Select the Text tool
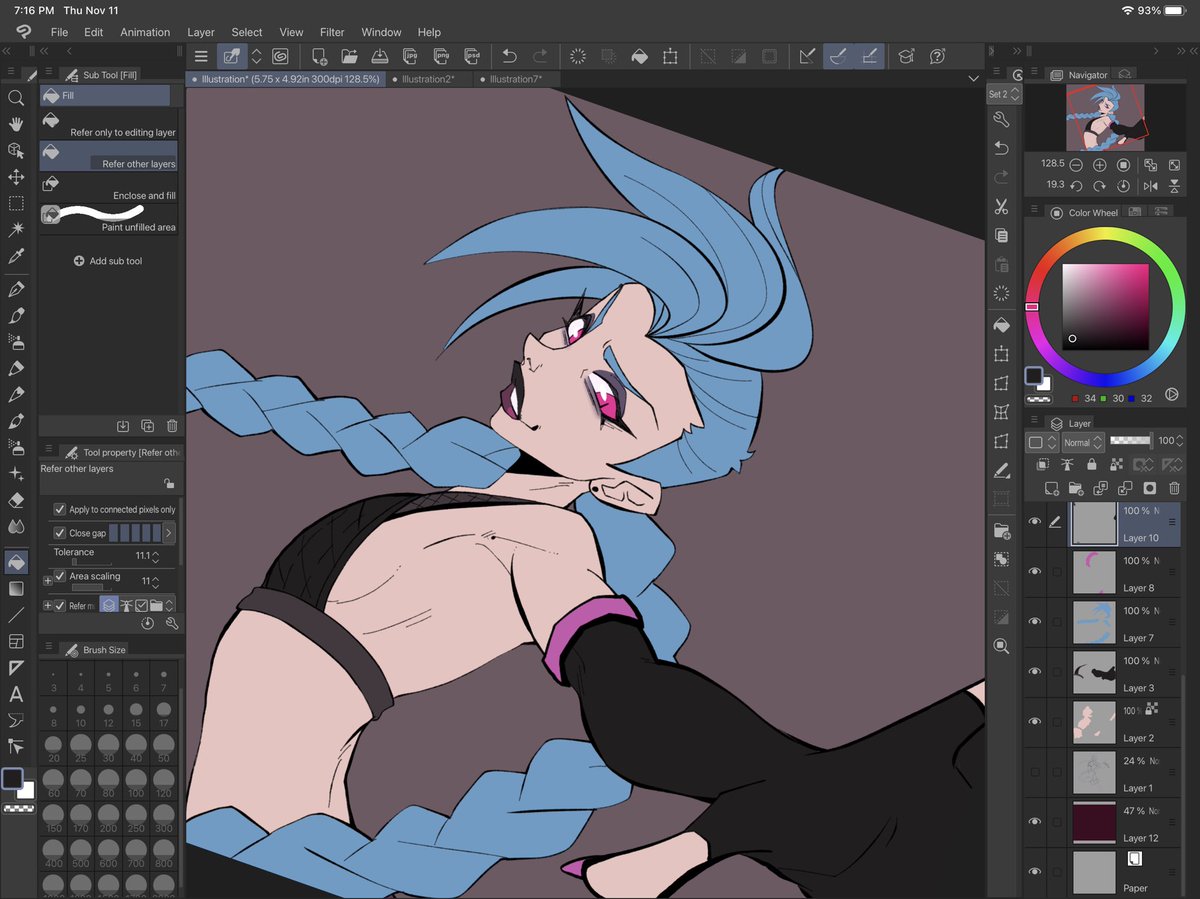 click(x=16, y=694)
